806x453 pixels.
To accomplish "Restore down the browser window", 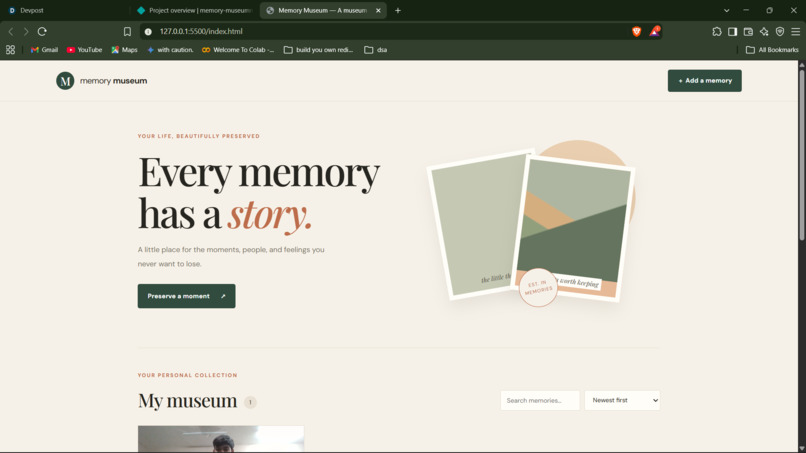I will pos(770,10).
